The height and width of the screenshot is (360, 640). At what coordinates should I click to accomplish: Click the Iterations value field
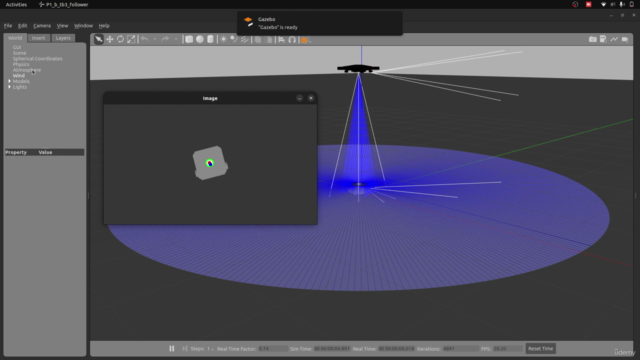pyautogui.click(x=460, y=349)
